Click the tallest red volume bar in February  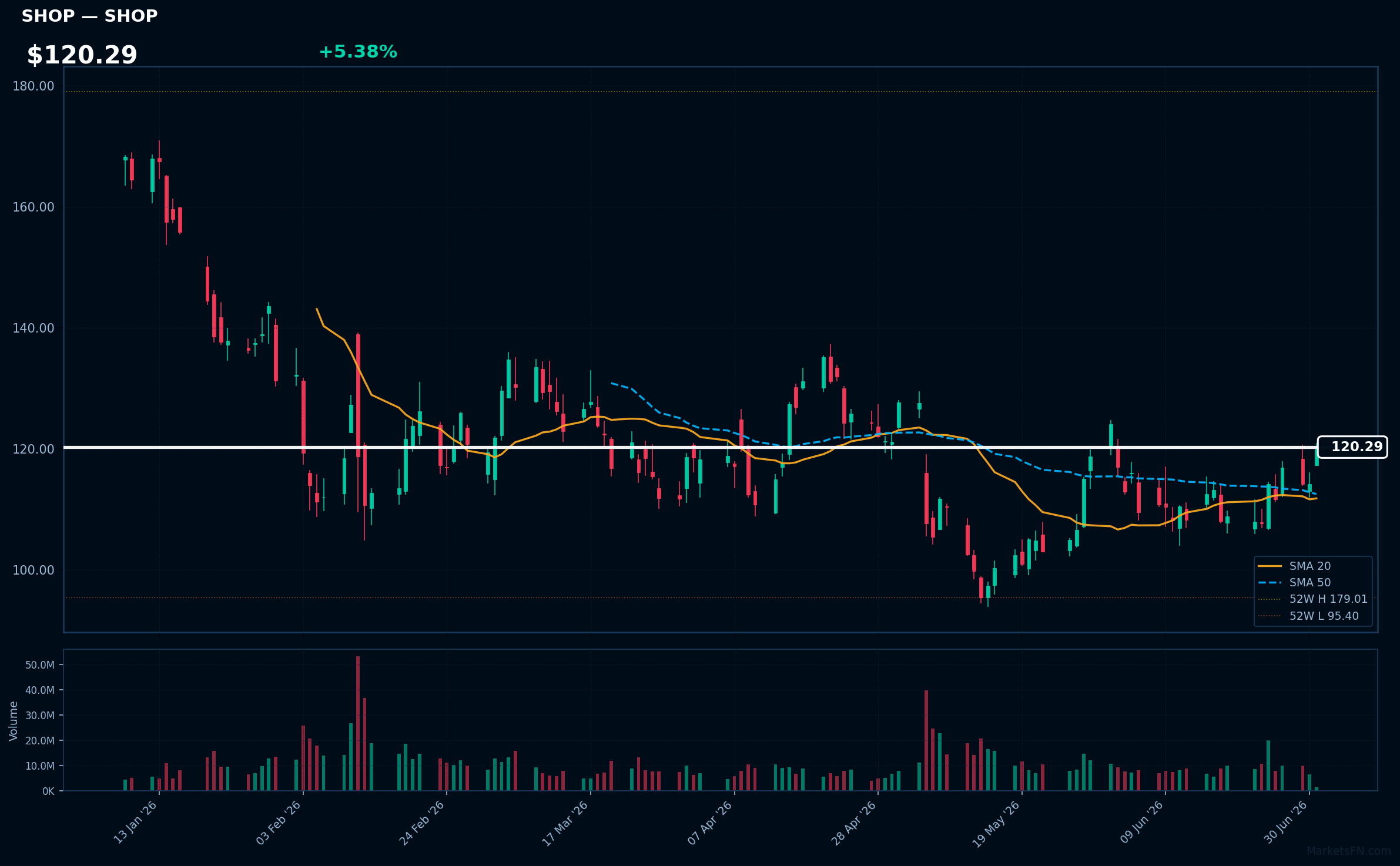pos(358,723)
